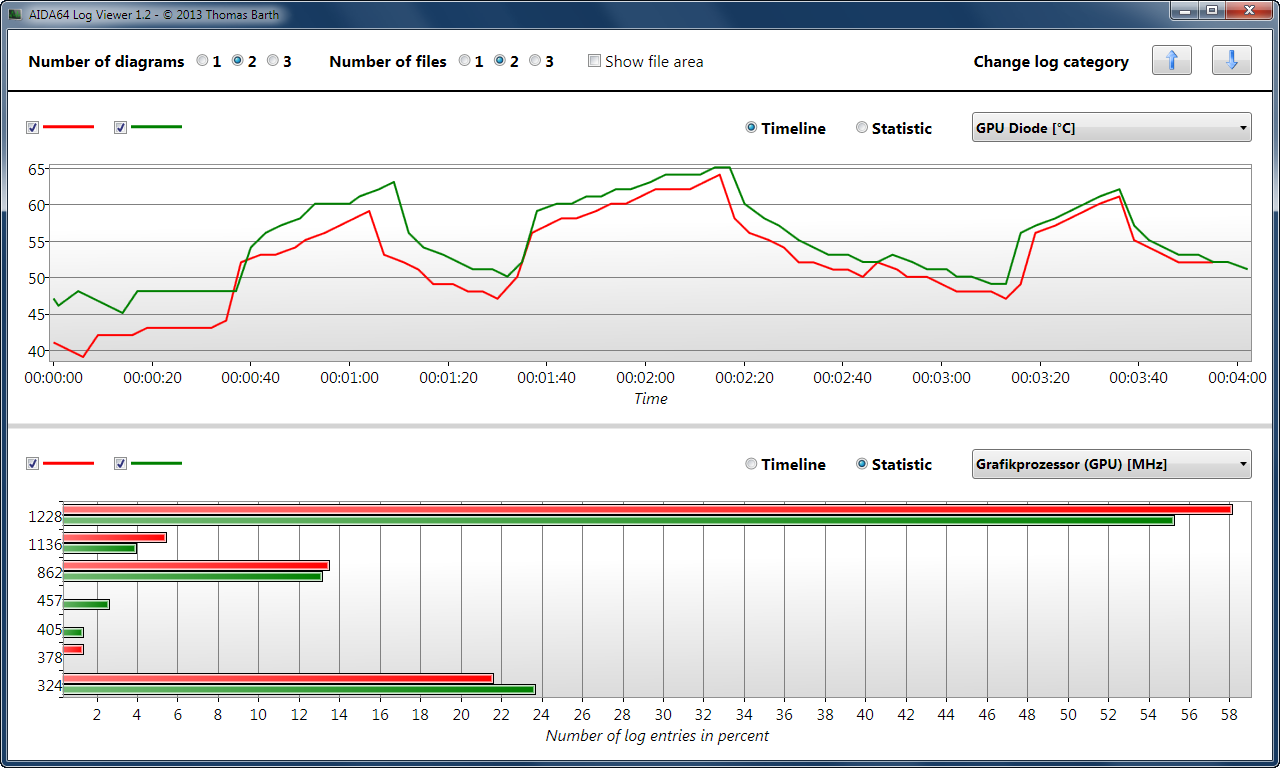1280x768 pixels.
Task: Click the 378 frequency axis label
Action: click(49, 657)
